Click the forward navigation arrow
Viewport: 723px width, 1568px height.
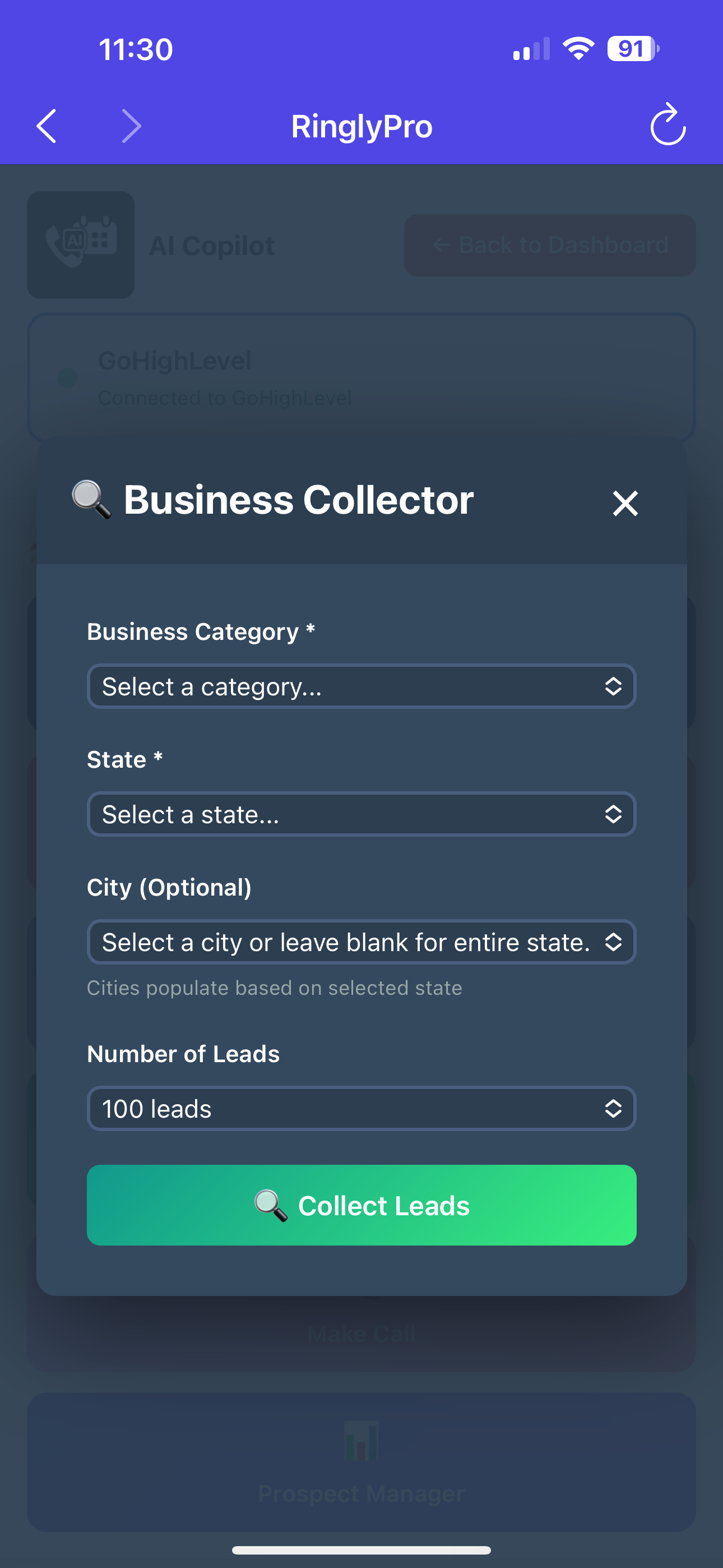point(132,126)
